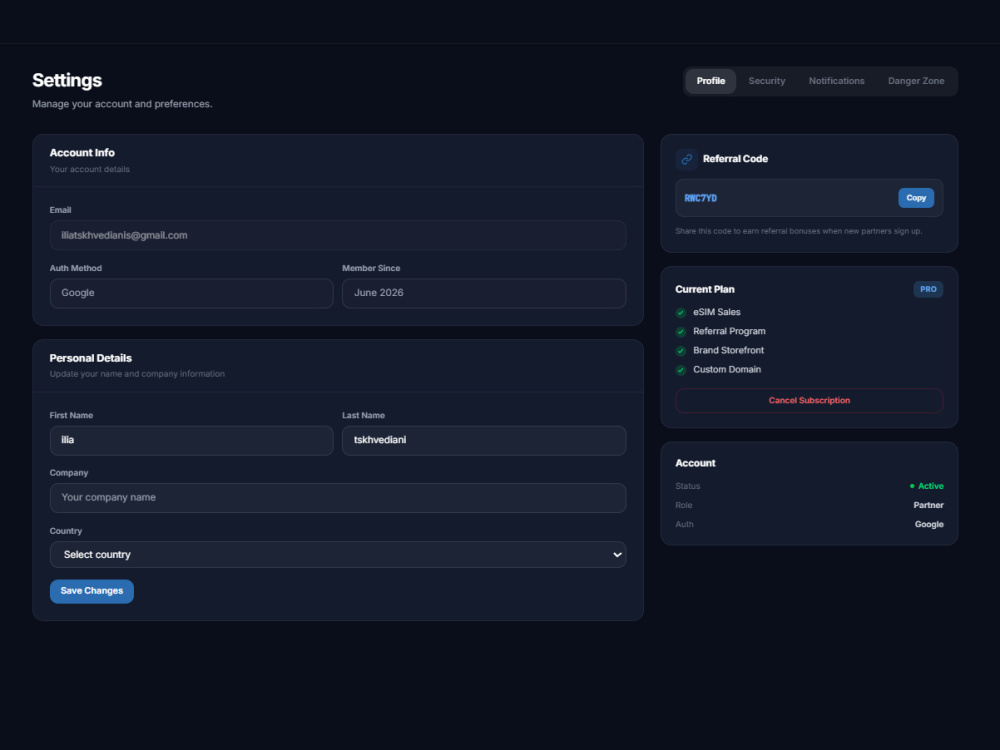This screenshot has width=1000, height=750.
Task: Click the Custom Domain feature text
Action: click(x=727, y=370)
